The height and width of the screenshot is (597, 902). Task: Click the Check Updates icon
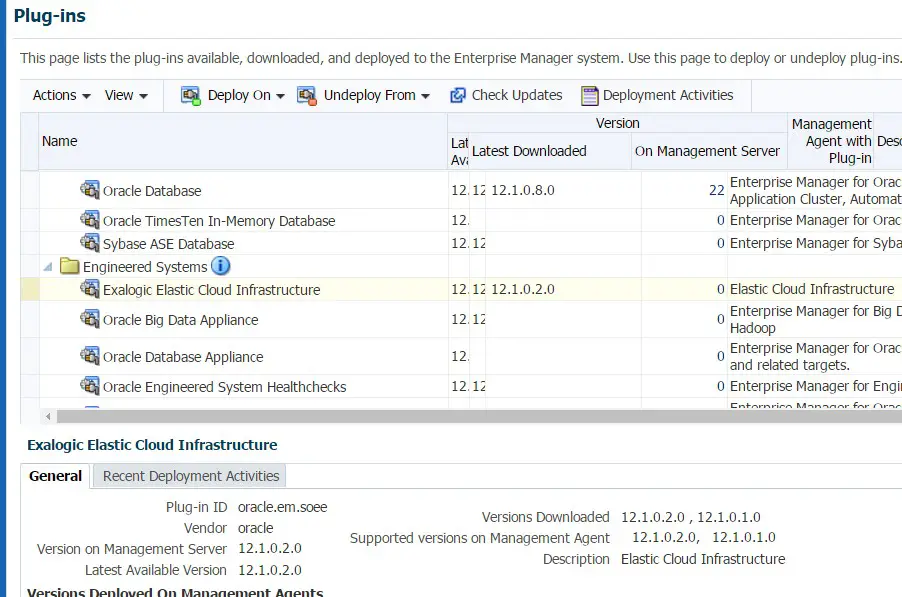coord(458,95)
